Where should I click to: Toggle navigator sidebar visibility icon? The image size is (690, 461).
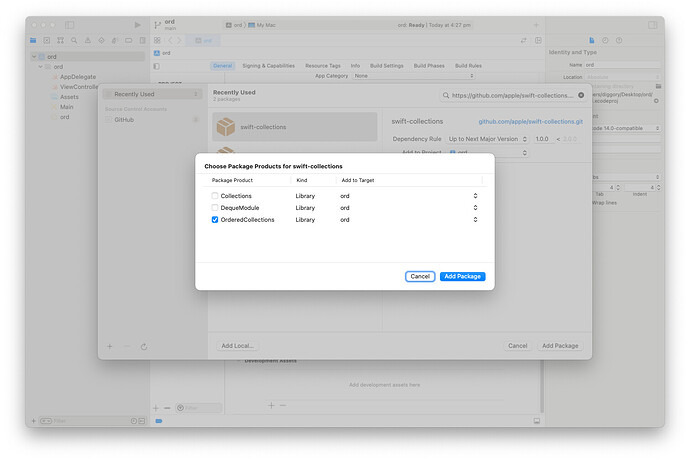[x=70, y=25]
